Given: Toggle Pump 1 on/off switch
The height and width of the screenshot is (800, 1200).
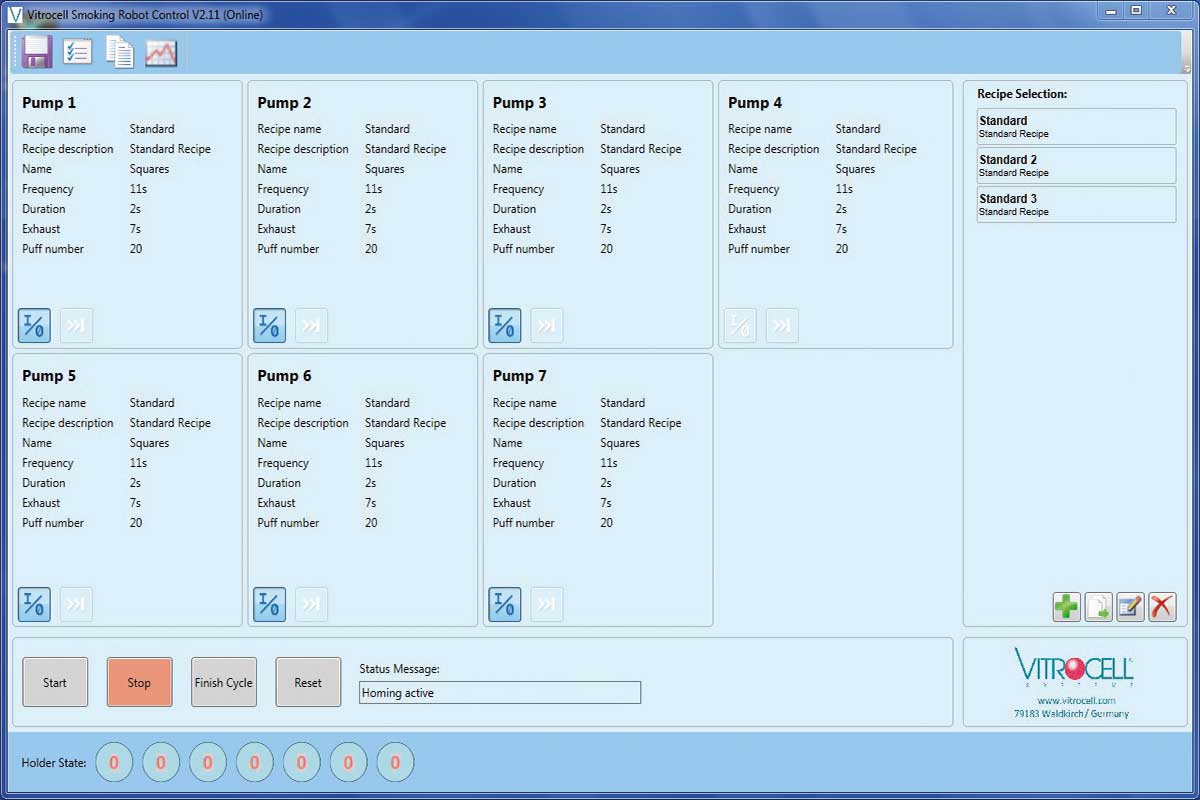Looking at the screenshot, I should click(34, 326).
